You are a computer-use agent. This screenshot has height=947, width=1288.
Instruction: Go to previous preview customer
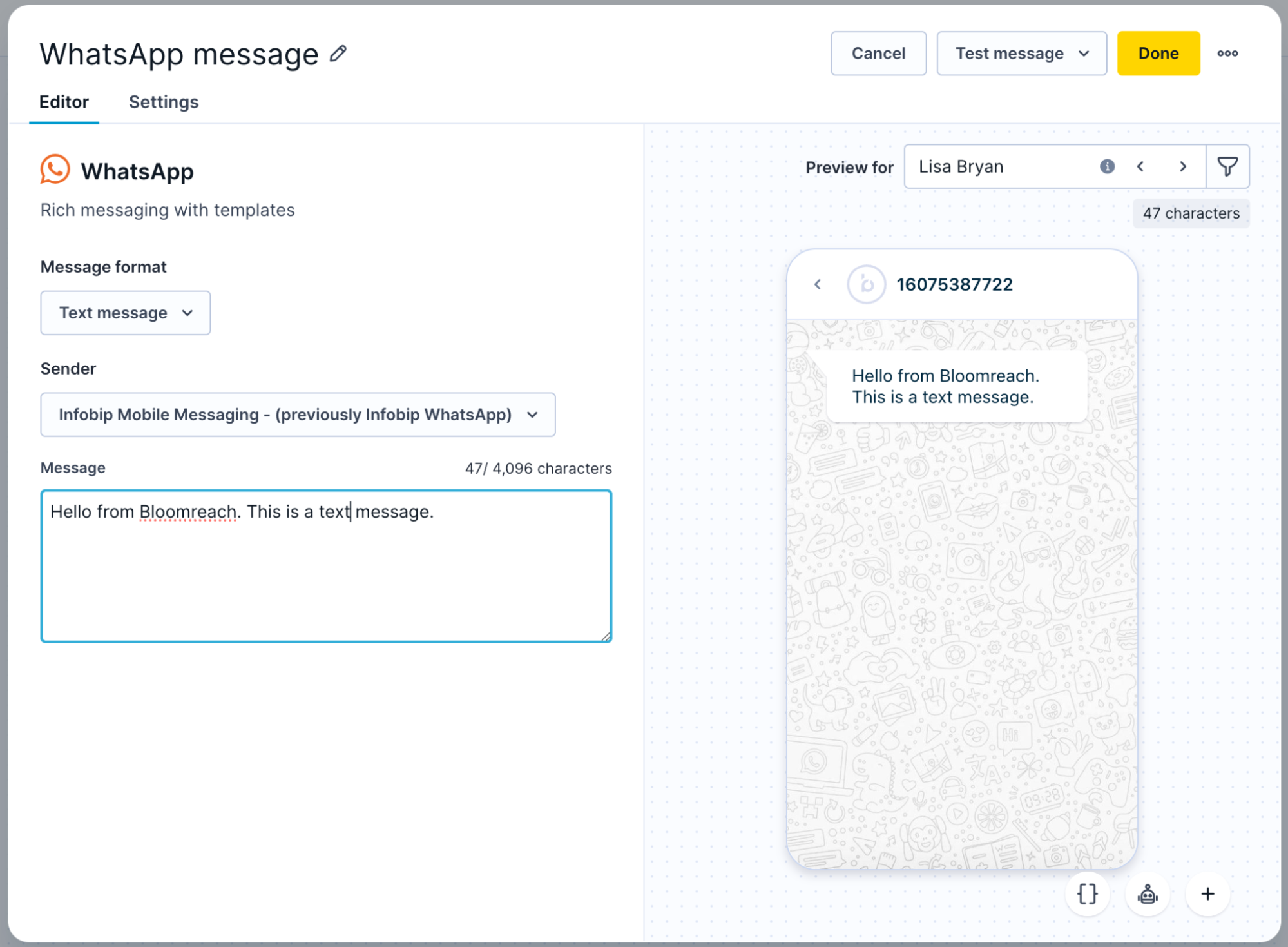tap(1140, 167)
